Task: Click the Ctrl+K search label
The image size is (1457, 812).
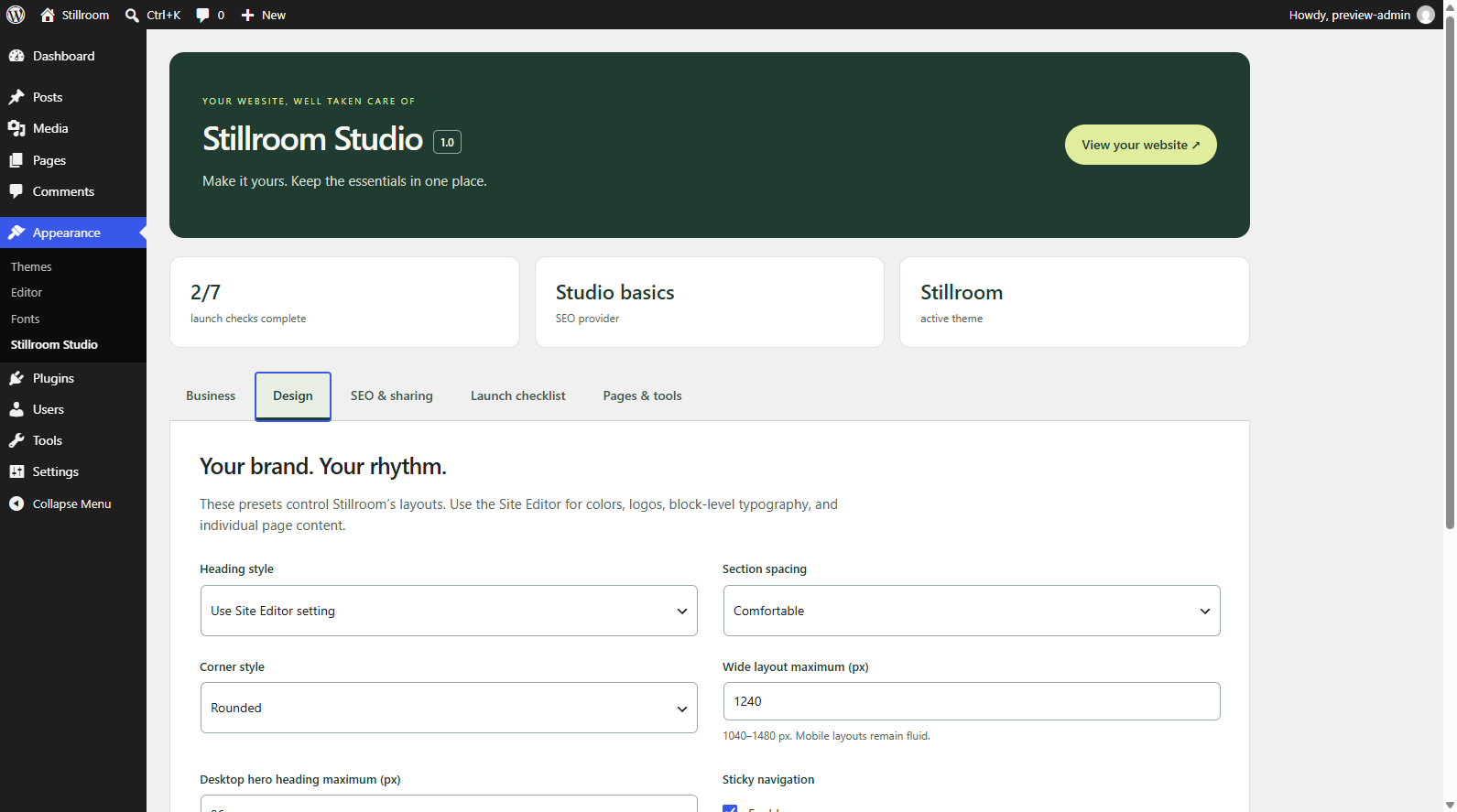Action: pos(164,15)
